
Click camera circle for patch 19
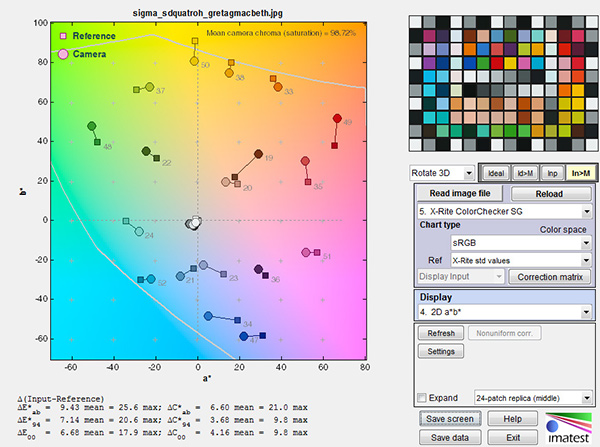pyautogui.click(x=259, y=154)
